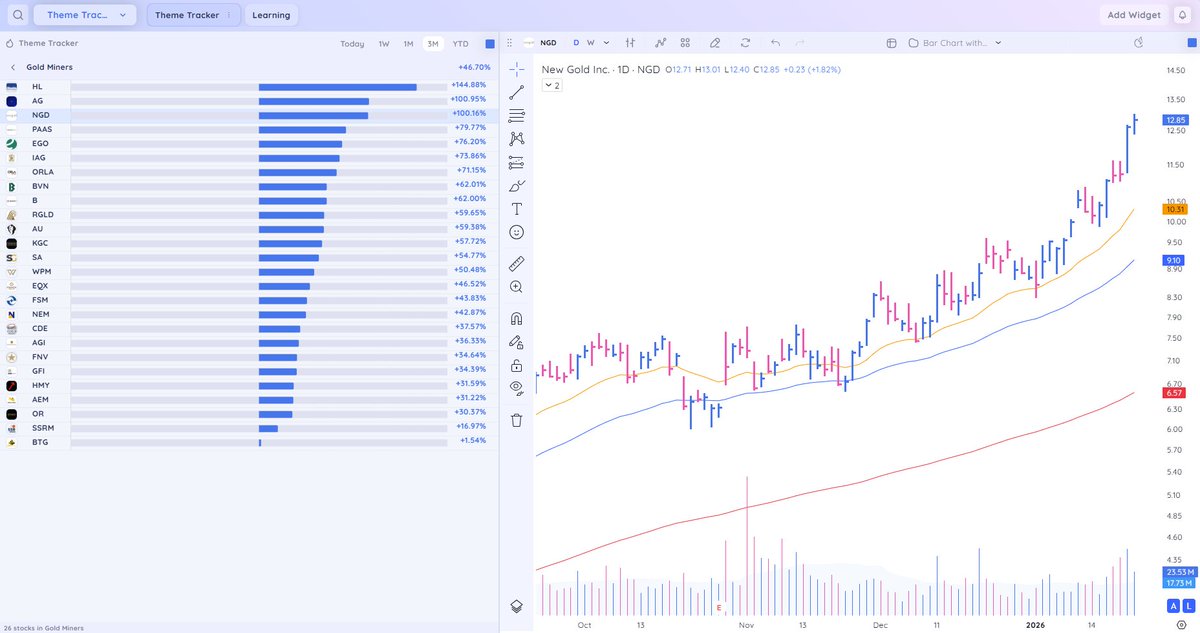Image resolution: width=1200 pixels, height=633 pixels.
Task: Select the PAAS stock row
Action: [248, 129]
